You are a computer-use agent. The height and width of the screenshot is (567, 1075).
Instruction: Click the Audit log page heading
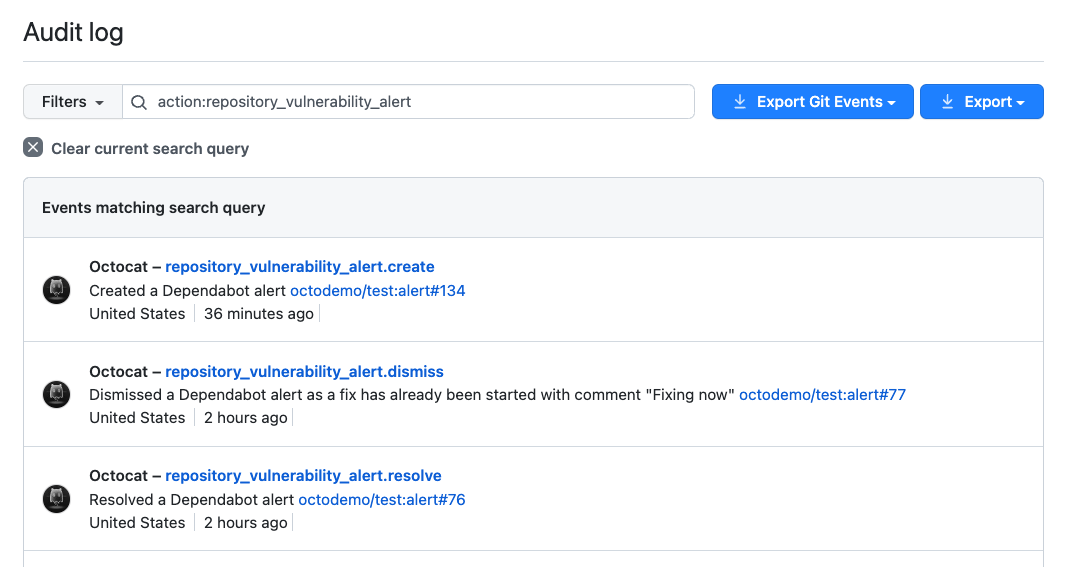point(73,32)
